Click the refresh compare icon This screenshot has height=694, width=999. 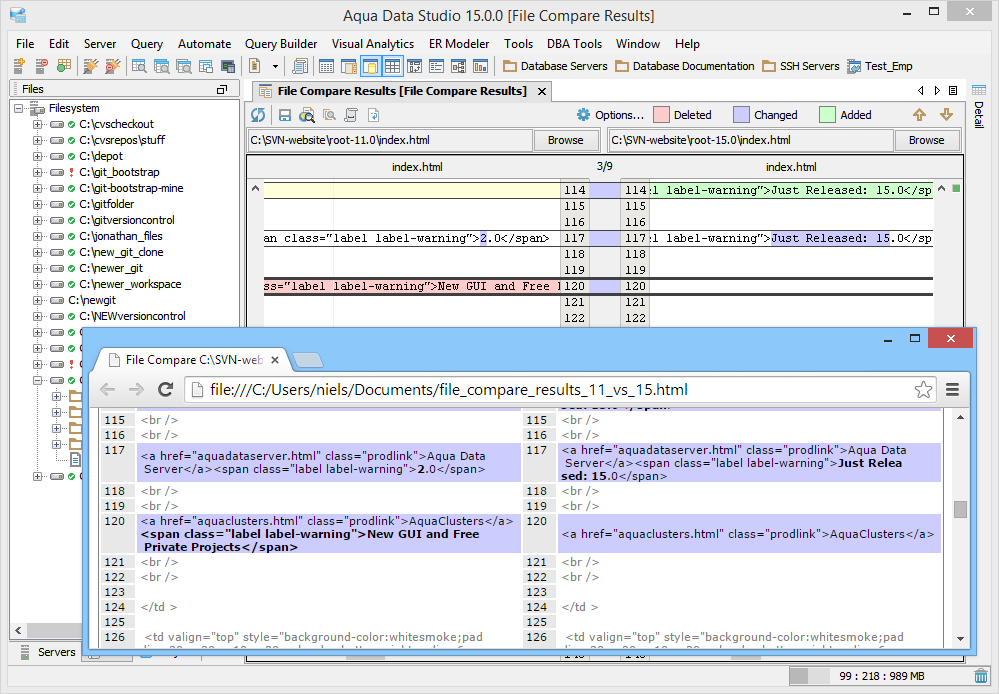point(258,115)
